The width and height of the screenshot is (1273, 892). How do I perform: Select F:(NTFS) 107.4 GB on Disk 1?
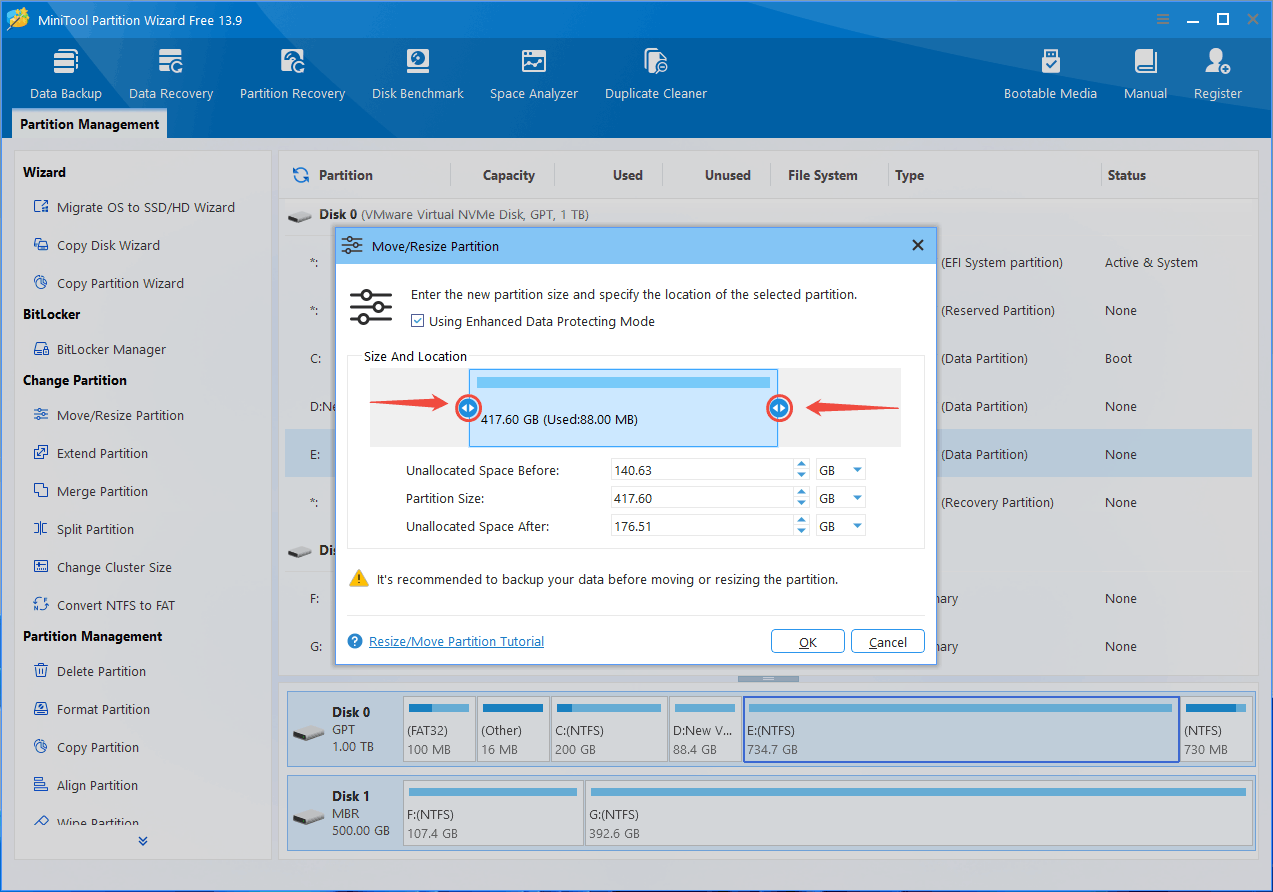tap(493, 813)
